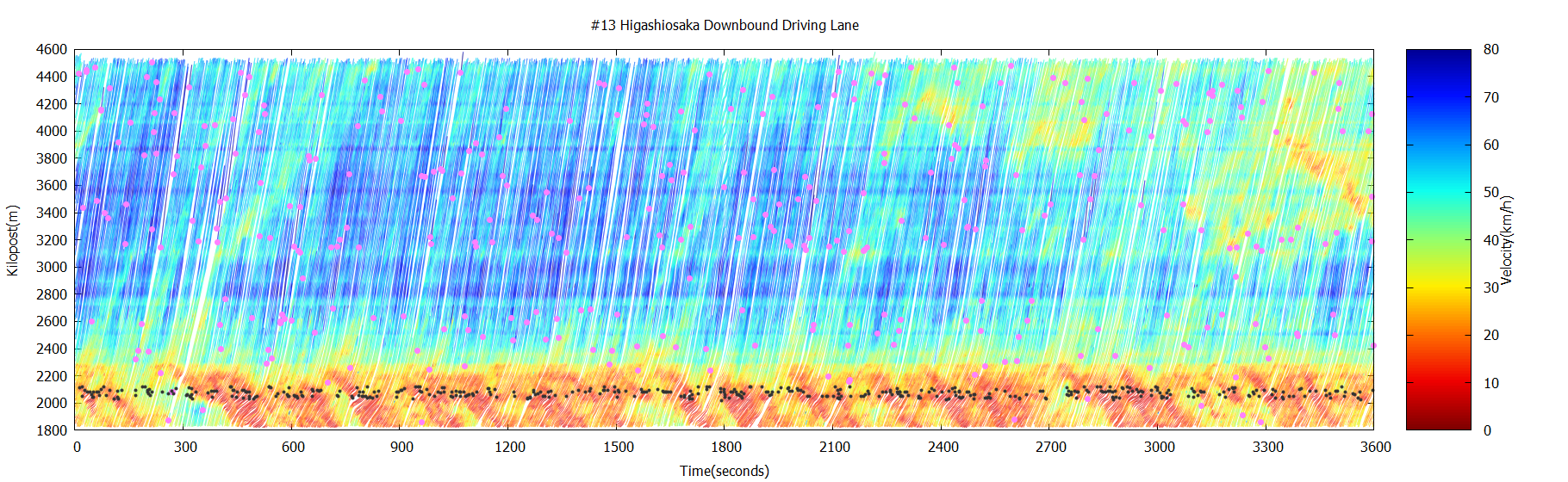Click the "Time(seconds)" x-axis label
Image resolution: width=1568 pixels, height=482 pixels.
(724, 471)
